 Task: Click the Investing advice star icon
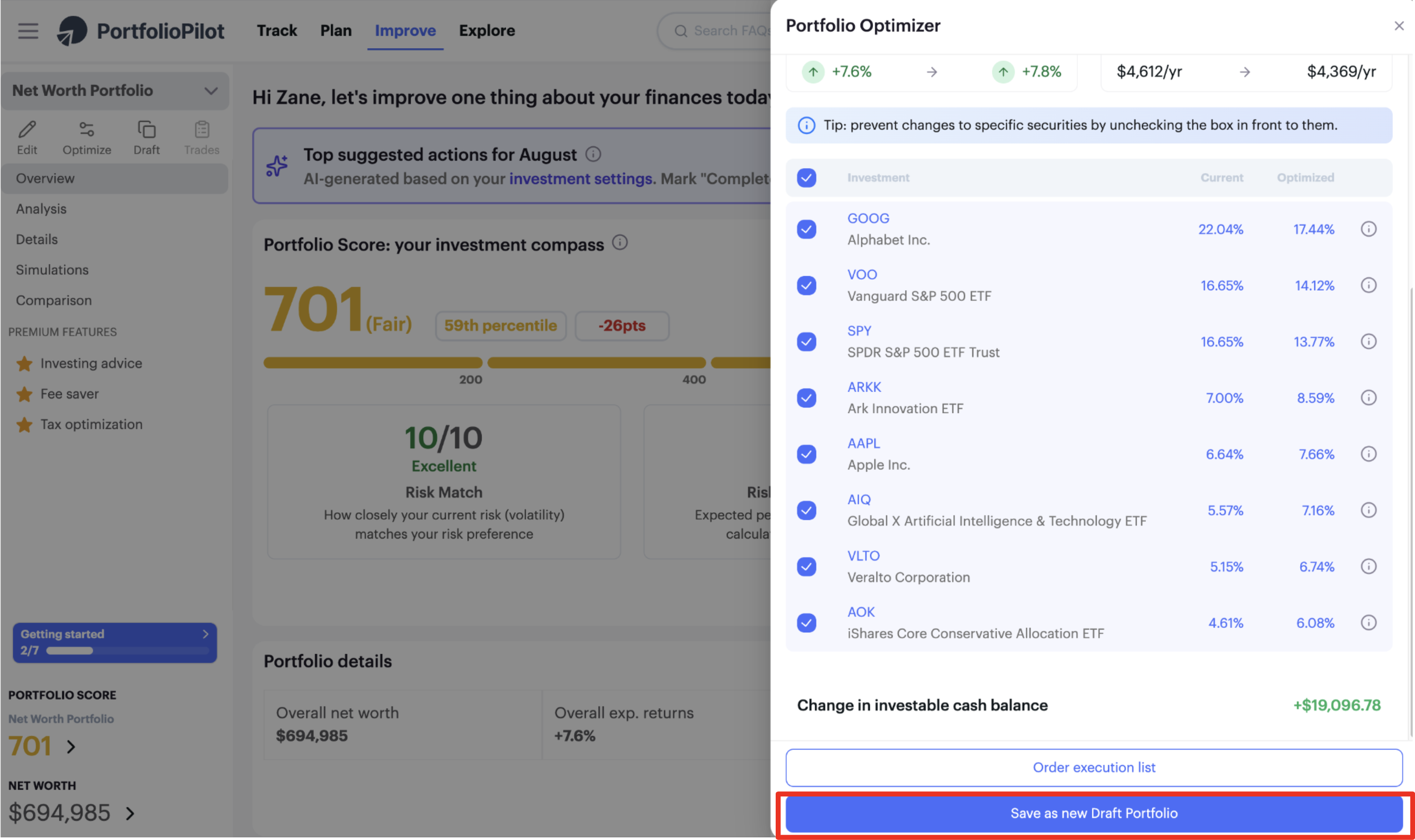click(x=24, y=363)
